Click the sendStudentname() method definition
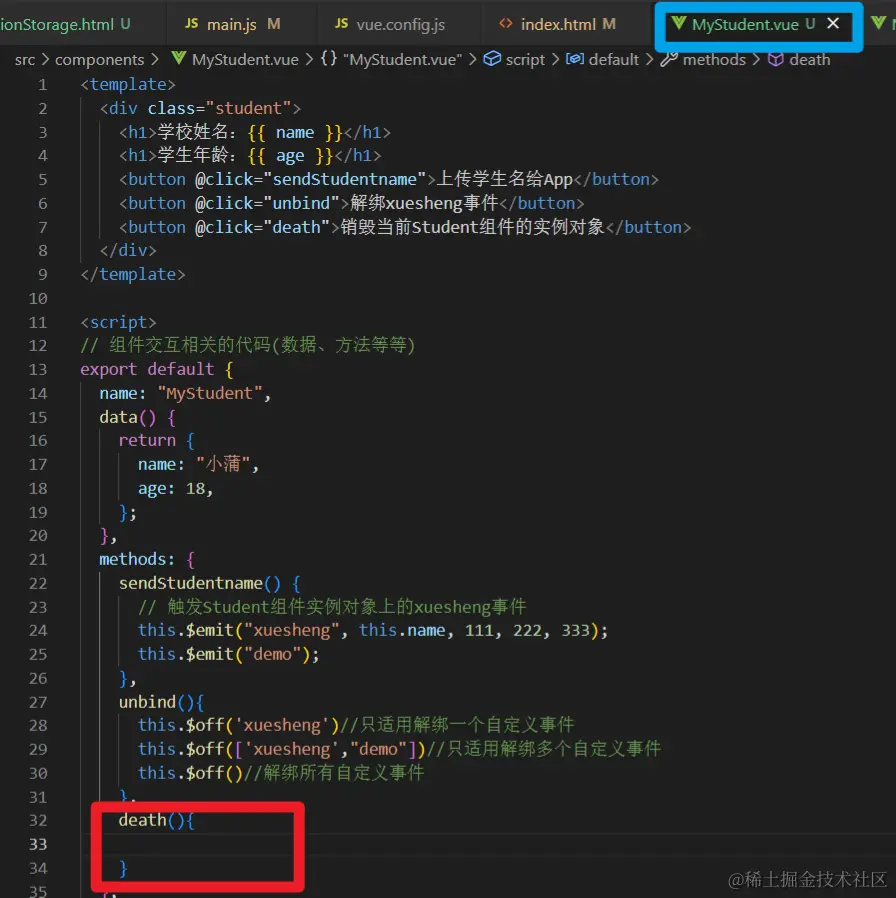Viewport: 896px width, 898px height. coord(210,584)
